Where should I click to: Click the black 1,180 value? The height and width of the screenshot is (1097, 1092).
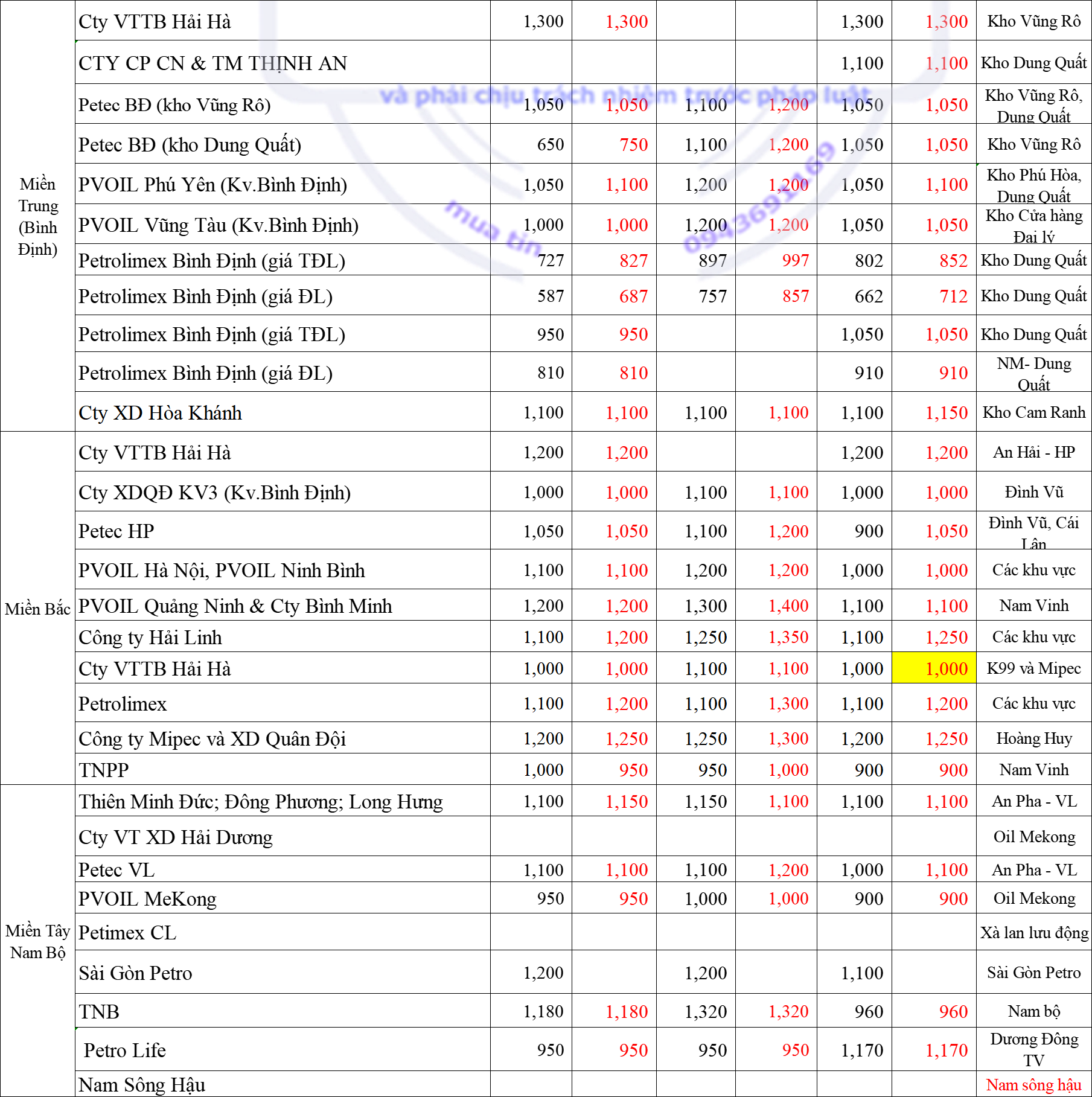543,1011
